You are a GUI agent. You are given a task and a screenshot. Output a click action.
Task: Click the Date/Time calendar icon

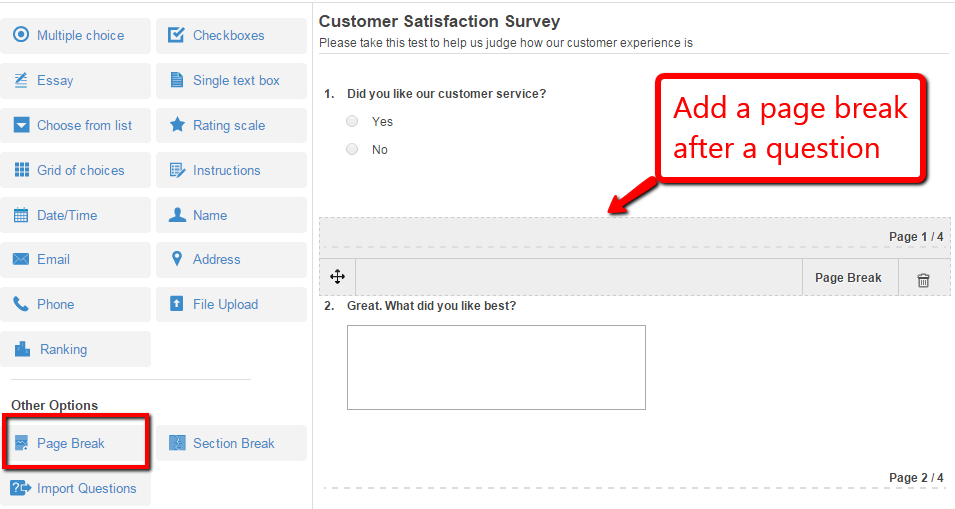21,215
